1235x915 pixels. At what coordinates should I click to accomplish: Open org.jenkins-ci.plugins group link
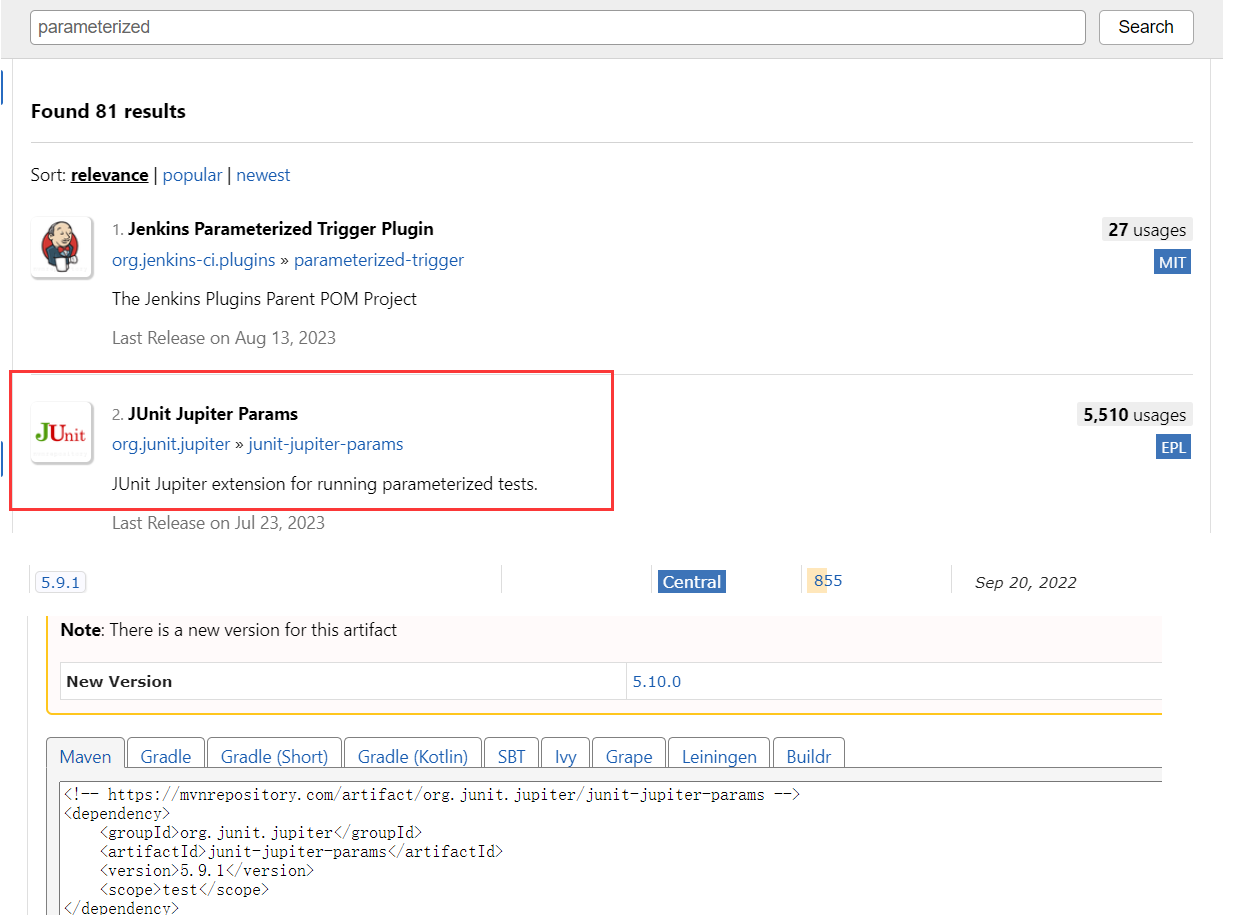(x=193, y=260)
